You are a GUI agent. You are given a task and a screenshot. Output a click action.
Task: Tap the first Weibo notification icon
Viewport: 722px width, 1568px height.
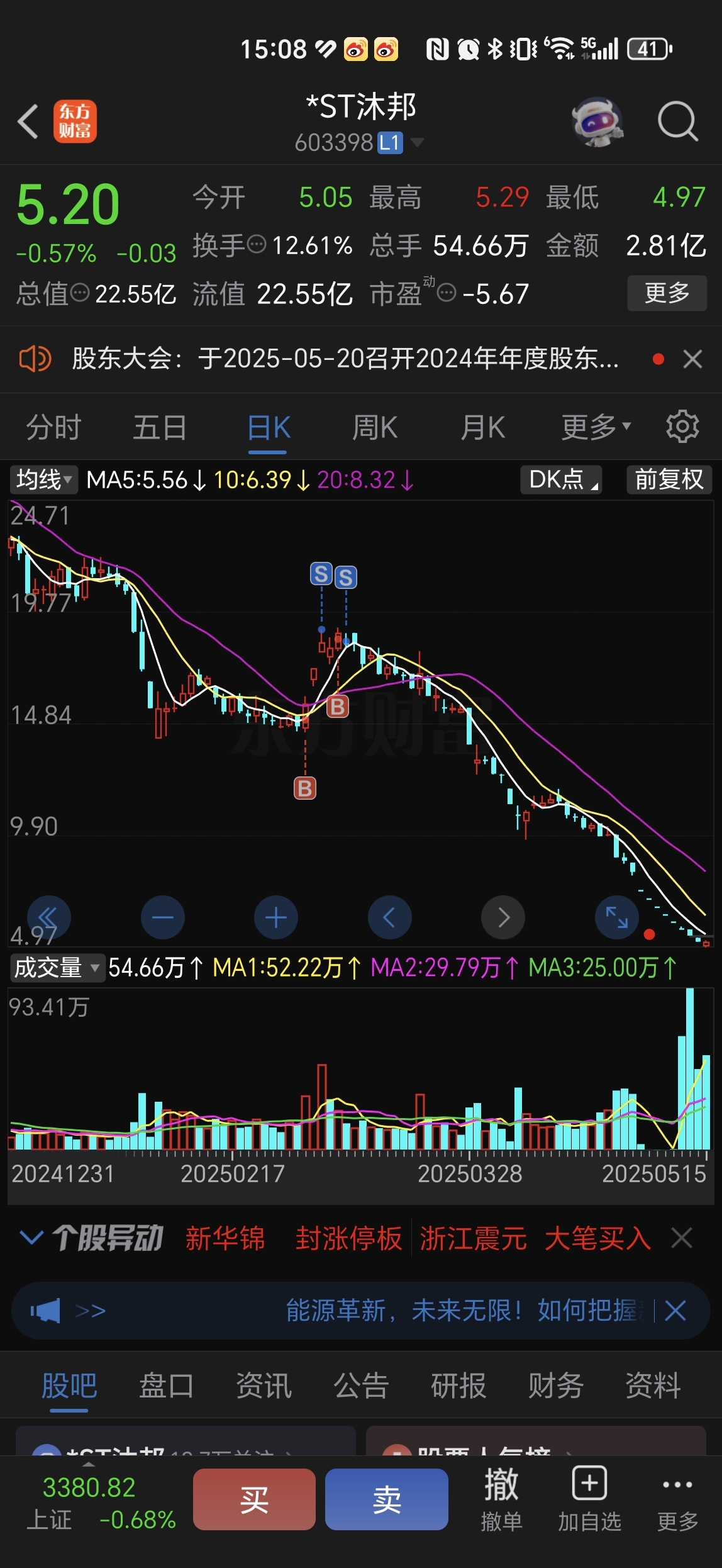click(x=355, y=48)
